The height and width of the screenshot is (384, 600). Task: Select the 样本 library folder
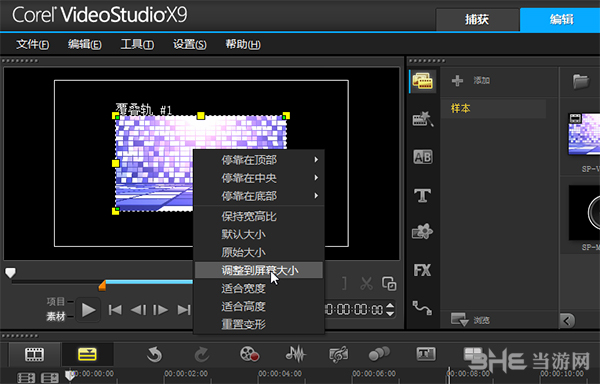tap(494, 109)
